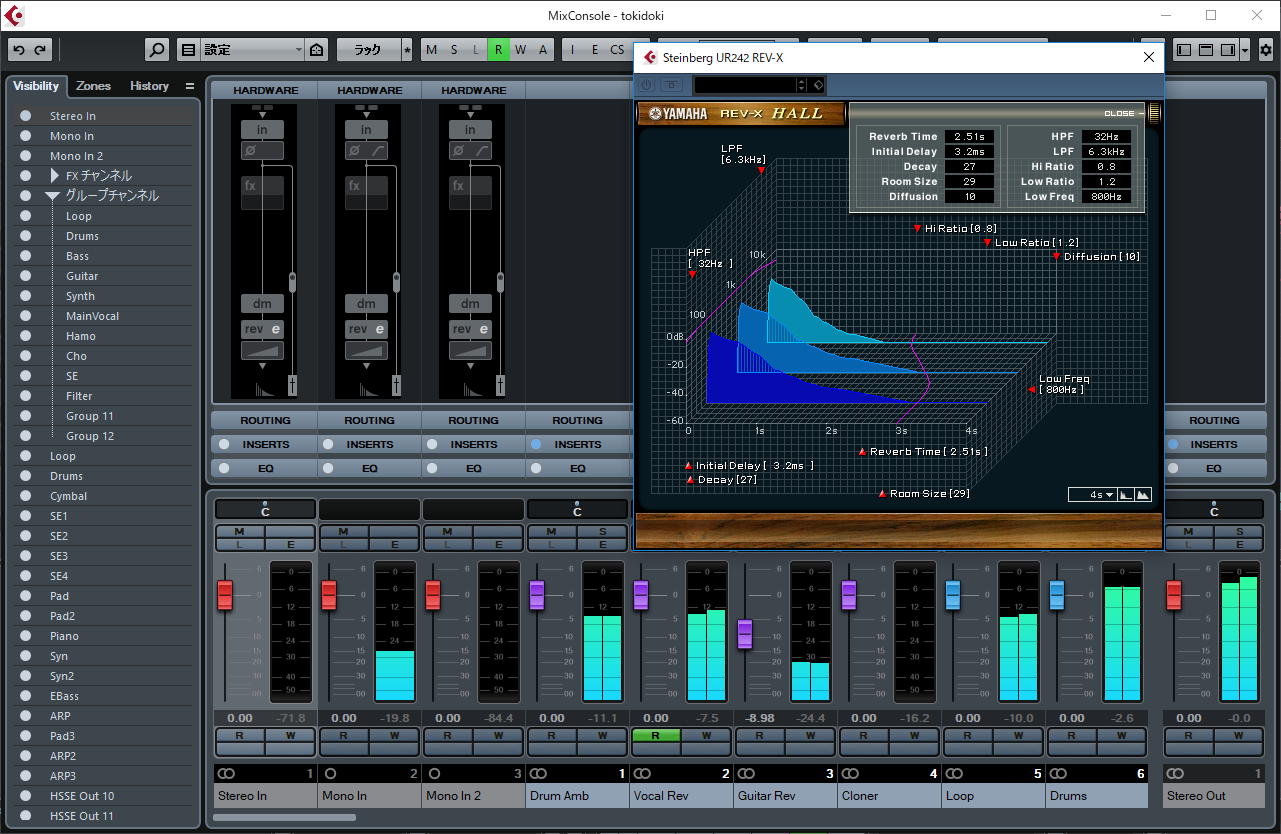Viewport: 1281px width, 834px height.
Task: Click the 'in' button on Mono In 2 hardware
Action: (x=470, y=130)
